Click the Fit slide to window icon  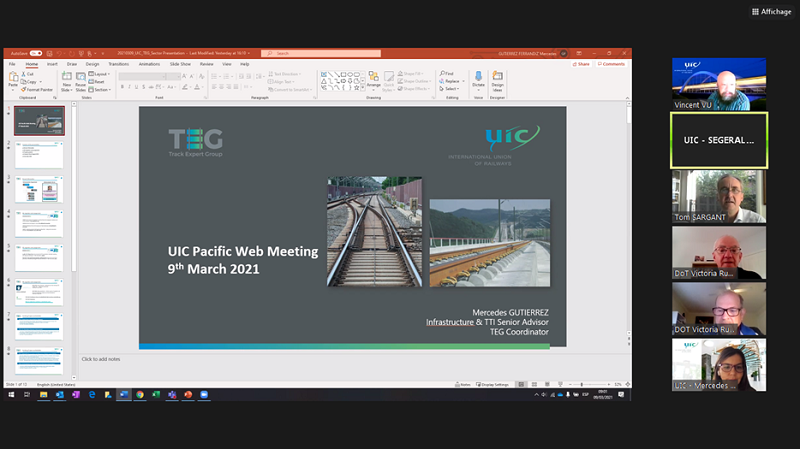pyautogui.click(x=628, y=384)
